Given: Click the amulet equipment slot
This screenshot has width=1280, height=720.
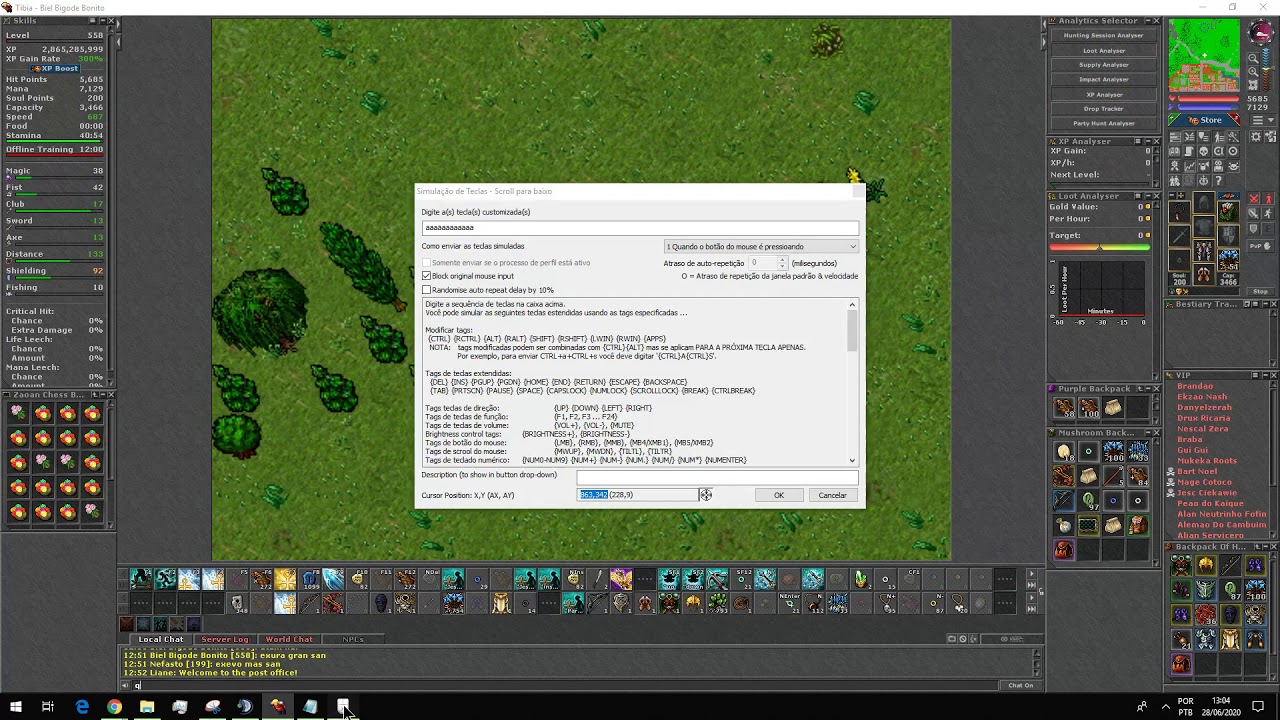Looking at the screenshot, I should 1179,212.
